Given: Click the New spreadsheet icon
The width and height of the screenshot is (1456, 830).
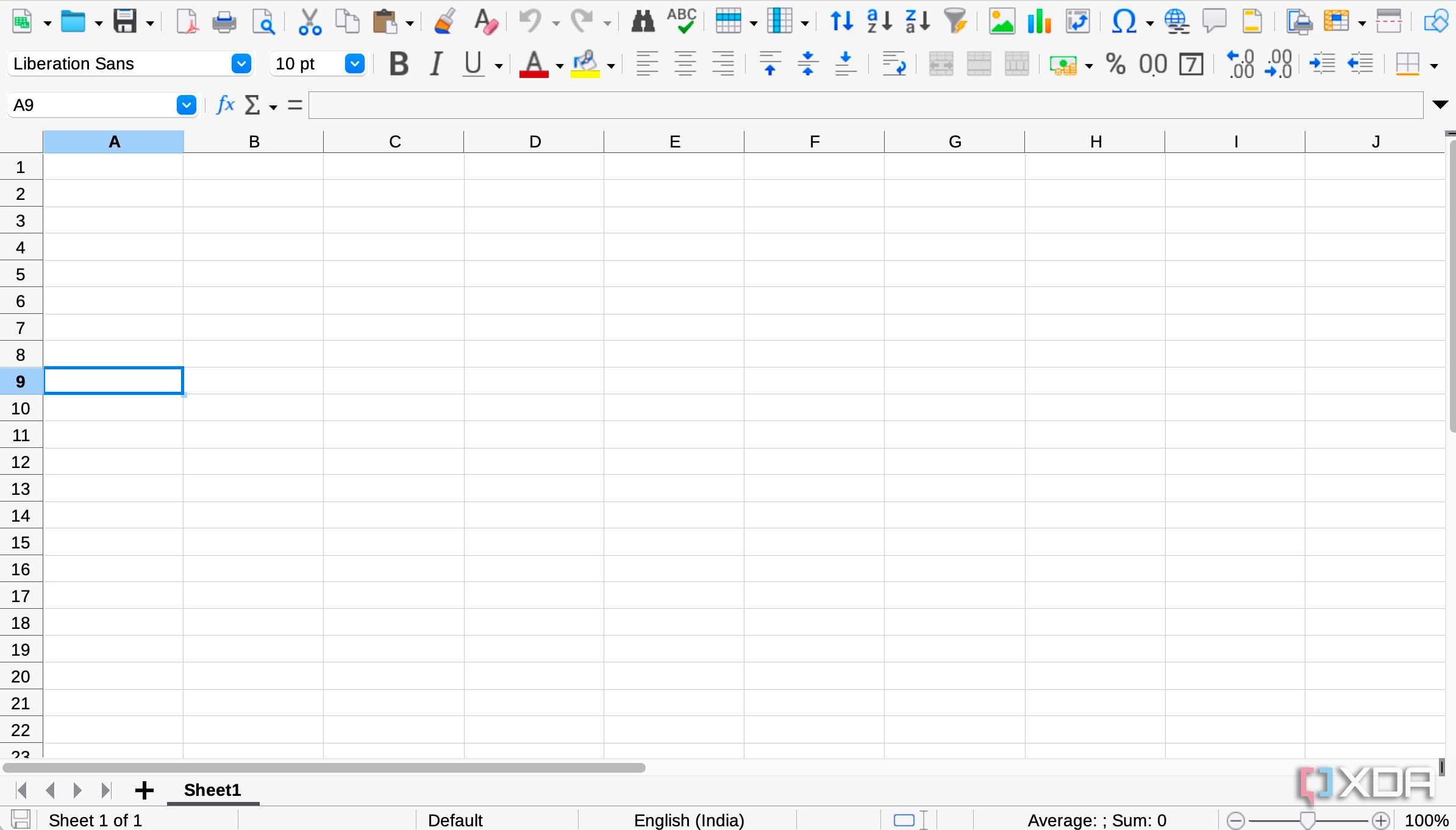Looking at the screenshot, I should click(x=23, y=23).
